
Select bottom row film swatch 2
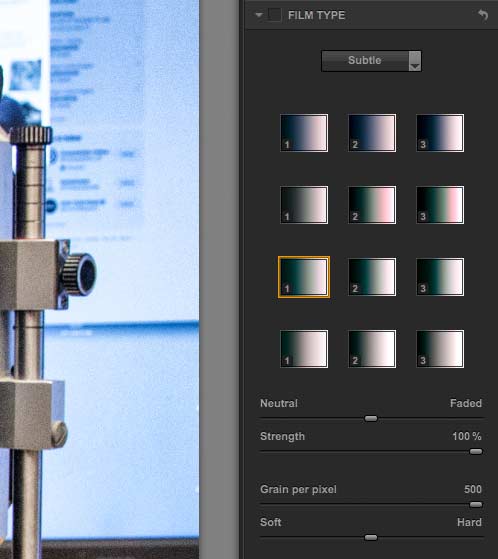[372, 349]
